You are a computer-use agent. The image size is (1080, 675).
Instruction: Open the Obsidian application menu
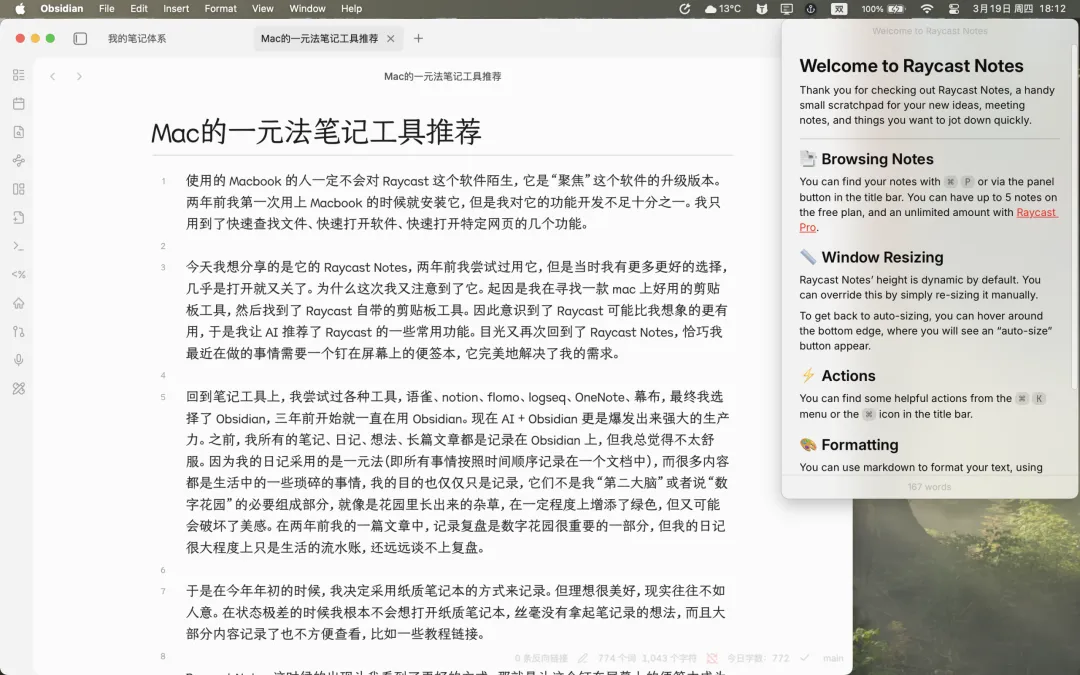click(61, 9)
